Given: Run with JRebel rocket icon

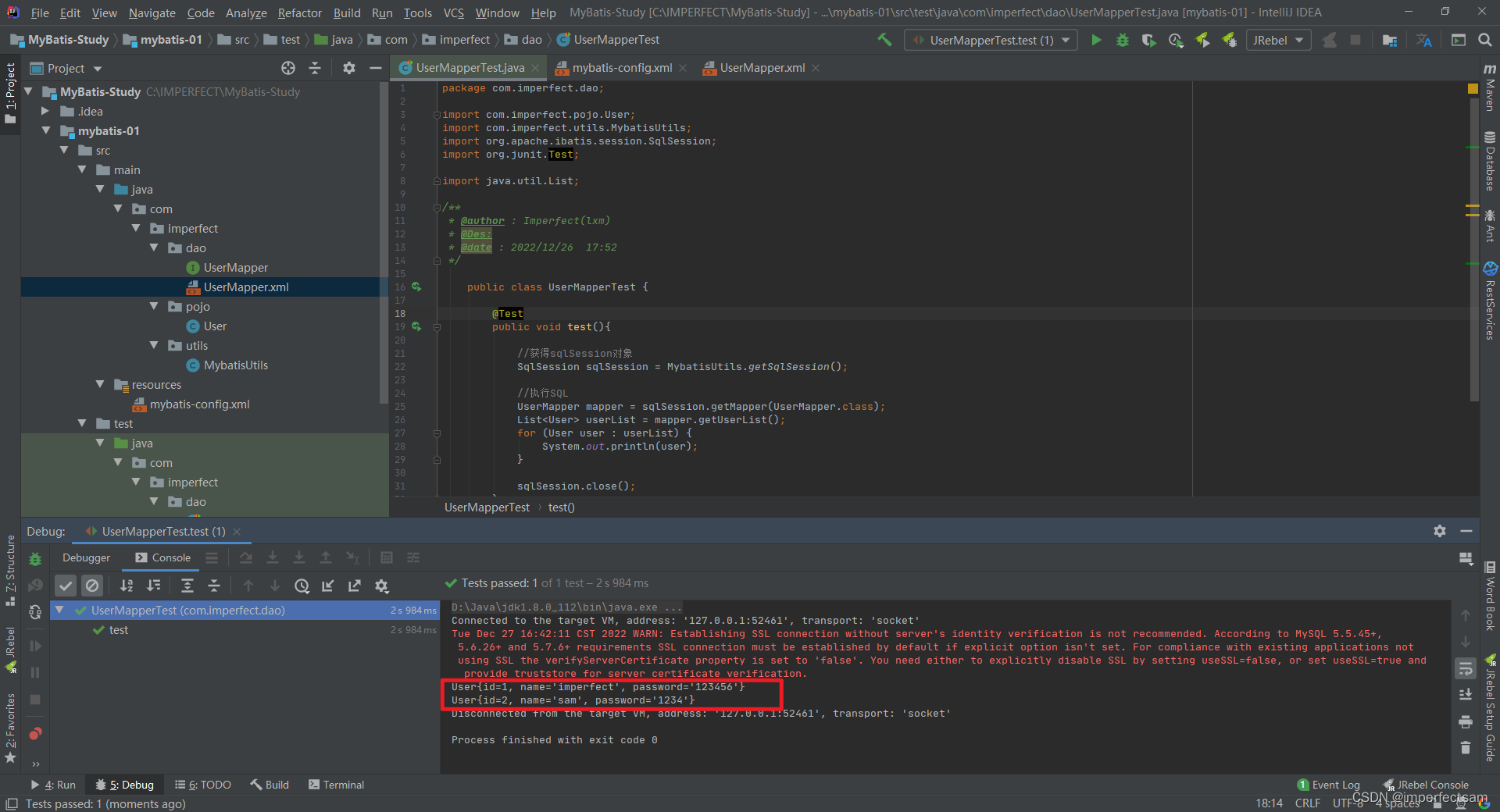Looking at the screenshot, I should [x=1203, y=40].
